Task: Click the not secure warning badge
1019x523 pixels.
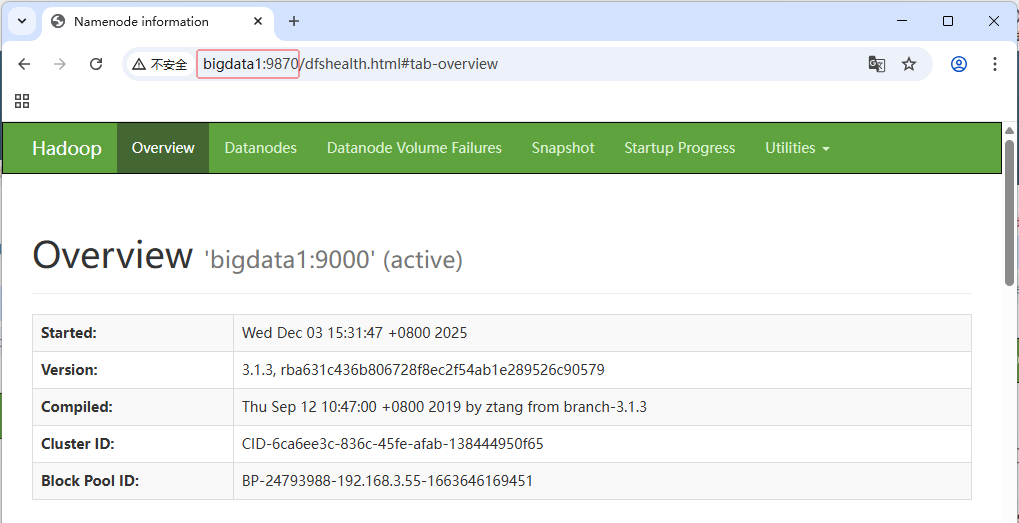Action: (160, 64)
